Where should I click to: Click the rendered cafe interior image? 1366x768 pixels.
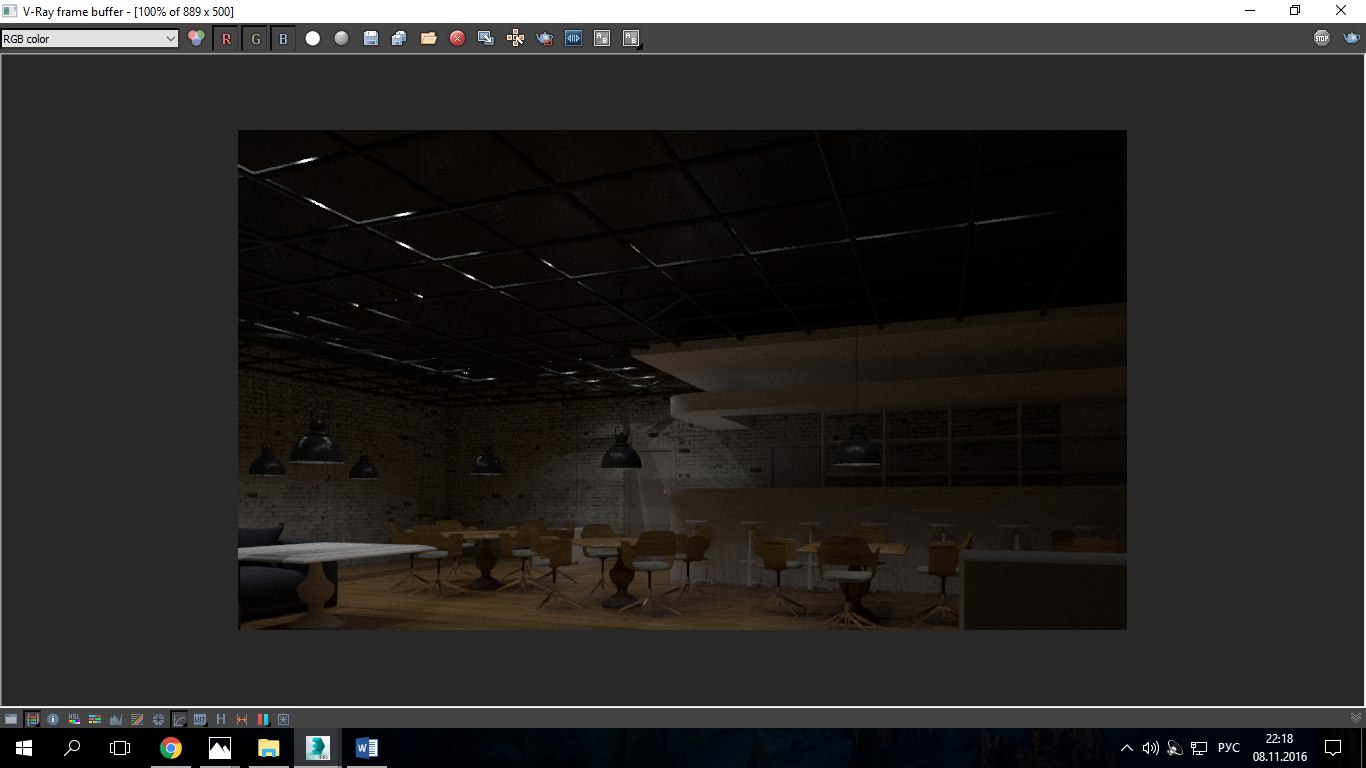[682, 380]
